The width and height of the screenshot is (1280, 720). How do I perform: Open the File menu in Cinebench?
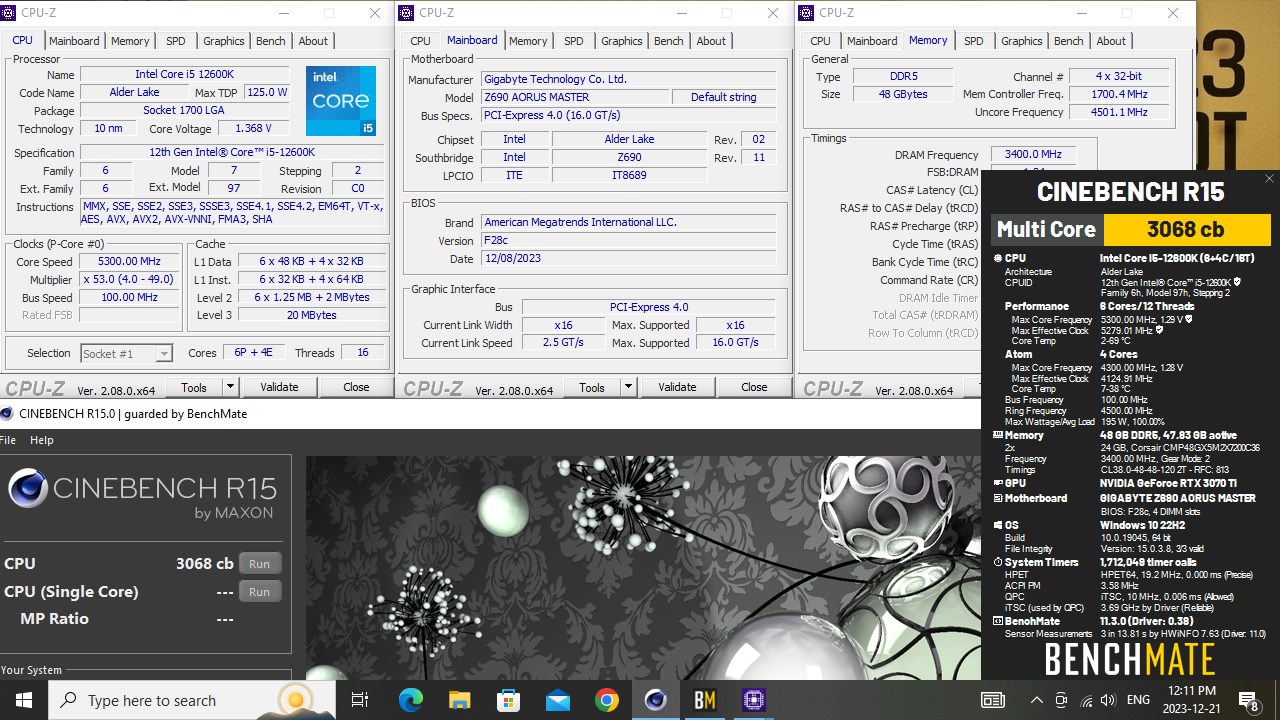[x=8, y=440]
